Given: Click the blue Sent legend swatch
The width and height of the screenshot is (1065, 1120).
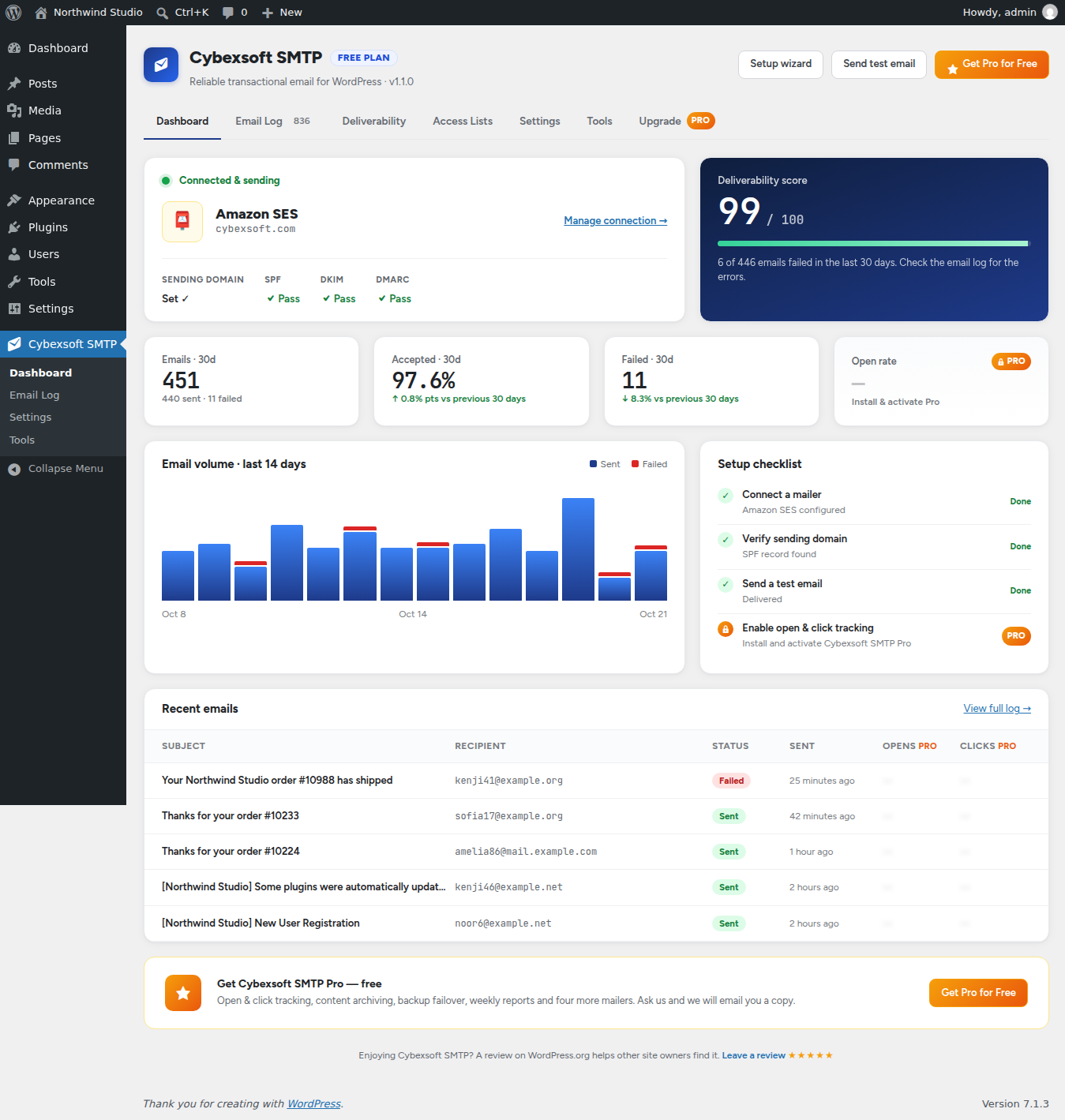Looking at the screenshot, I should 593,464.
